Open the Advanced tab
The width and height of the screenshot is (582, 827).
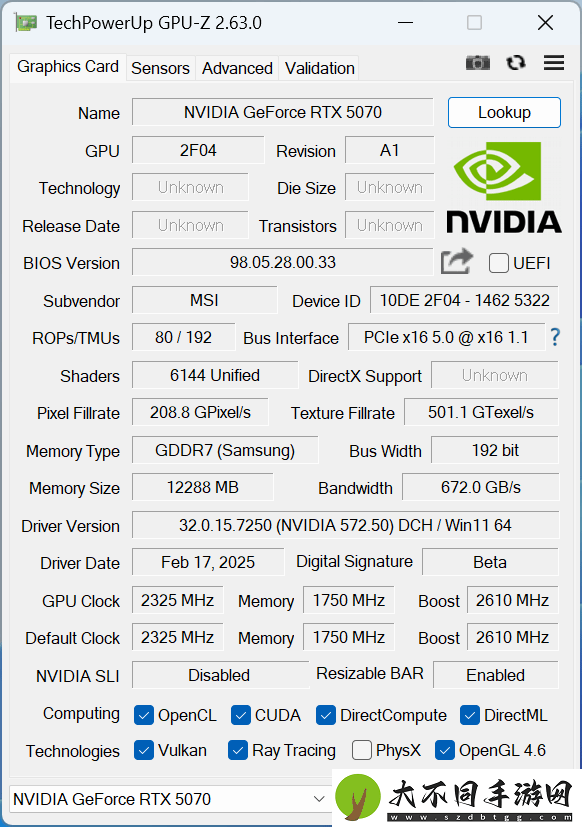click(x=237, y=68)
